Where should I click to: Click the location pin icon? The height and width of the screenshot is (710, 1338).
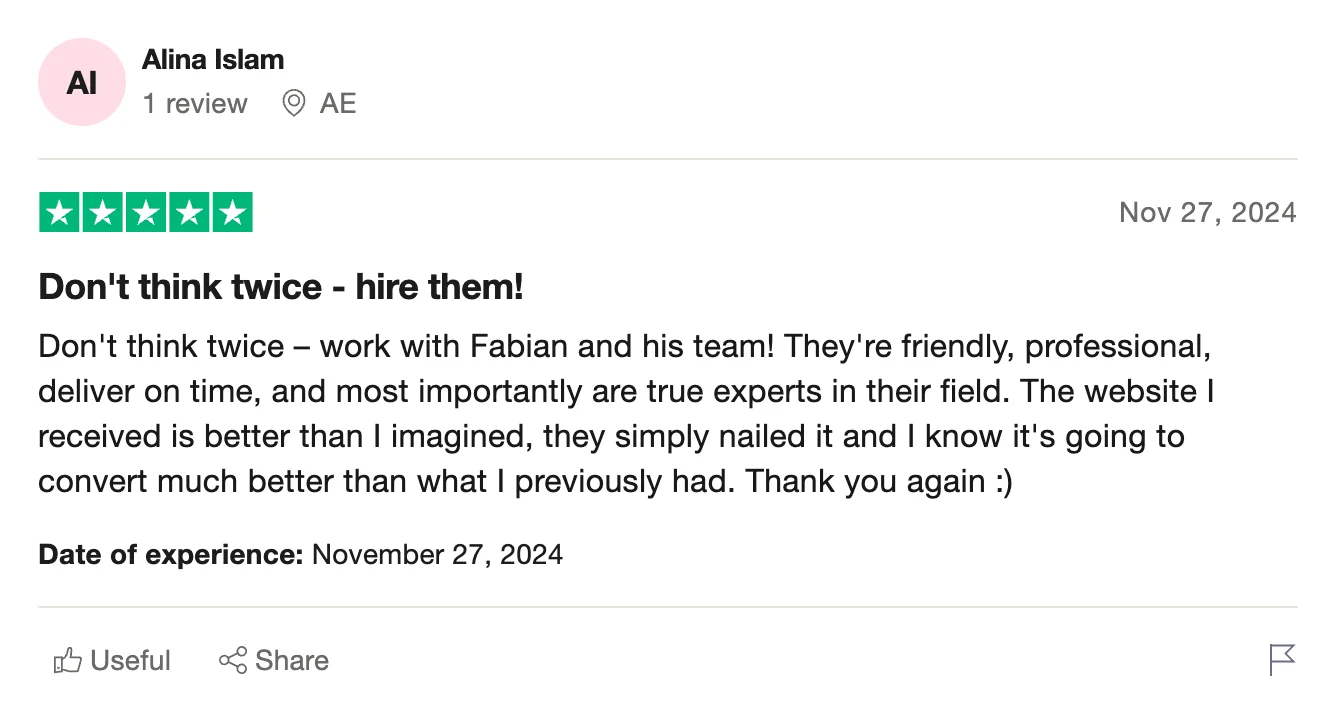pos(293,103)
